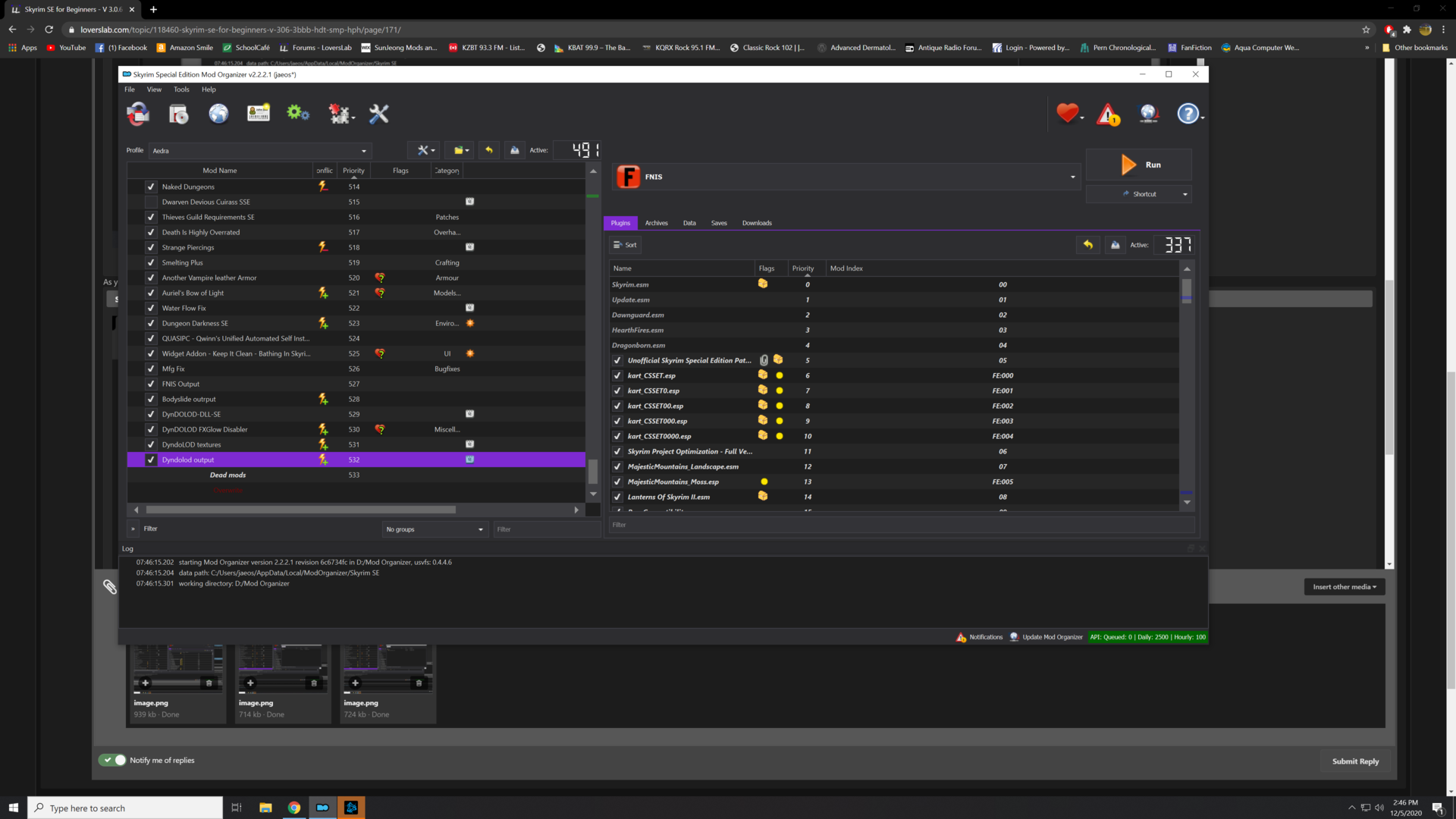
Task: Open Chrome from the Windows taskbar
Action: tap(293, 808)
